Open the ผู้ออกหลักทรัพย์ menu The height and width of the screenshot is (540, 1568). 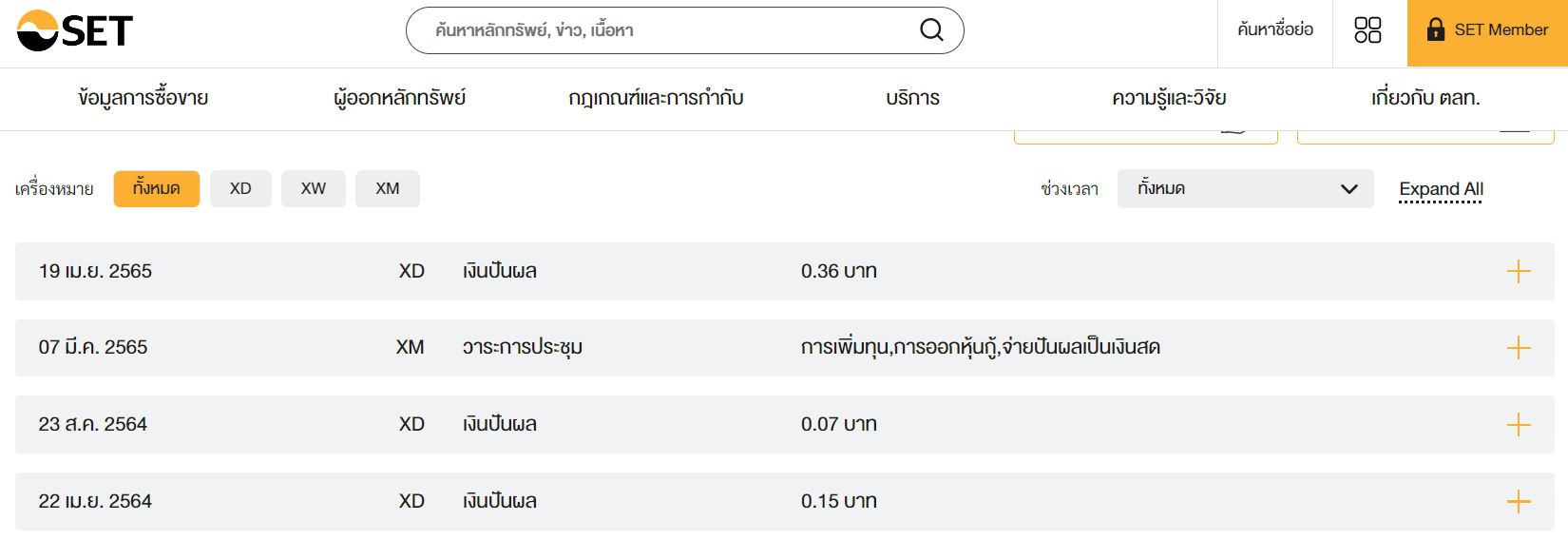click(x=400, y=98)
